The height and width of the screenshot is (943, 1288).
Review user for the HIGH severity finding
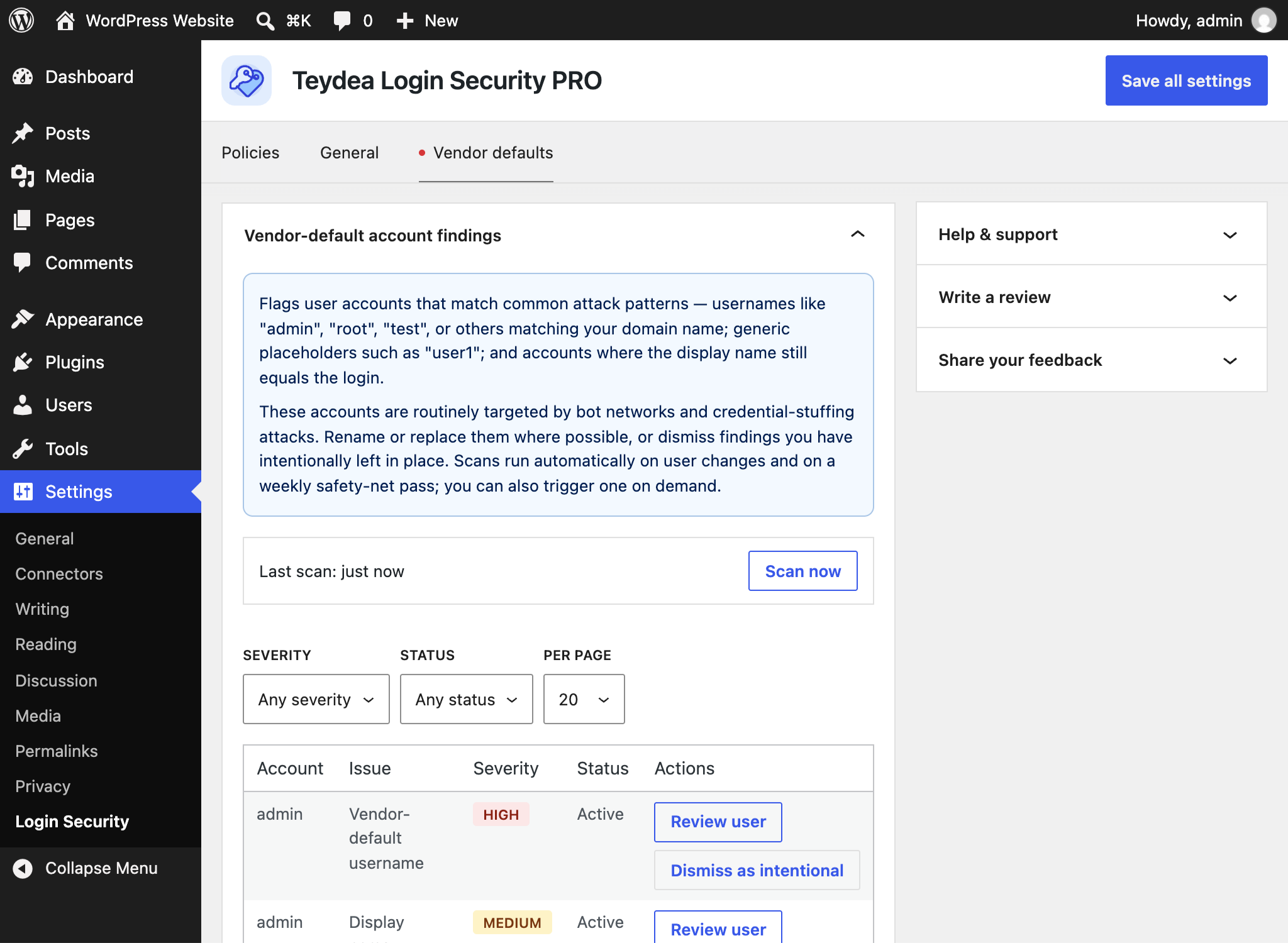click(x=718, y=822)
